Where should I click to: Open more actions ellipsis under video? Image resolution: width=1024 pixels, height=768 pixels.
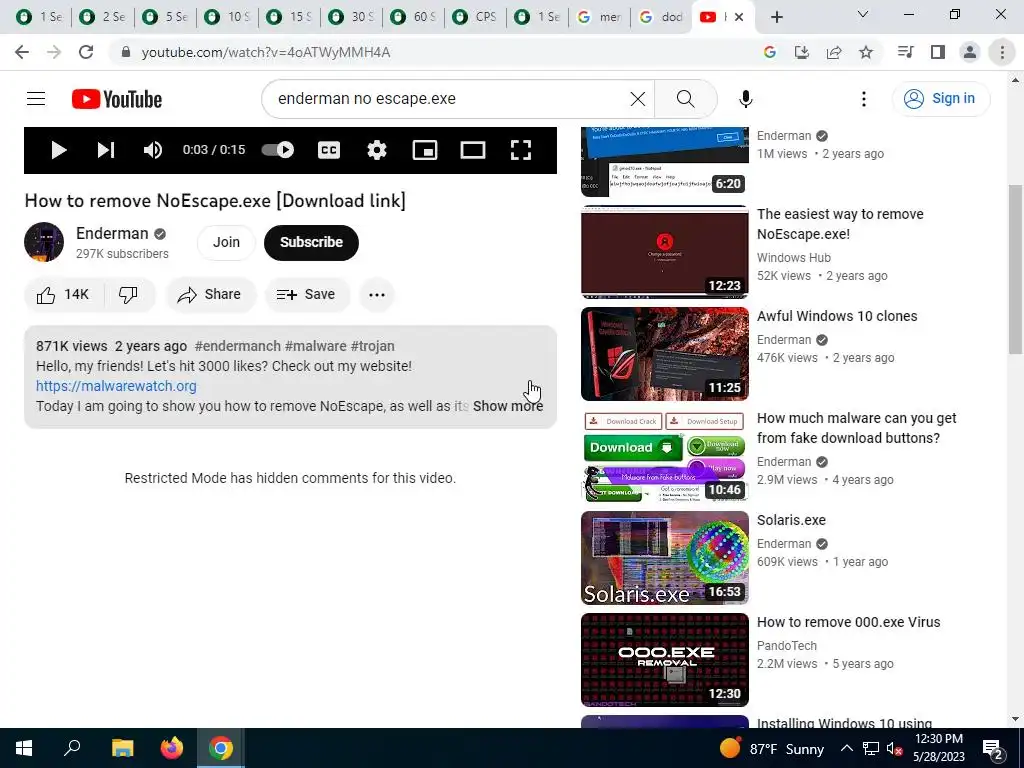(377, 295)
